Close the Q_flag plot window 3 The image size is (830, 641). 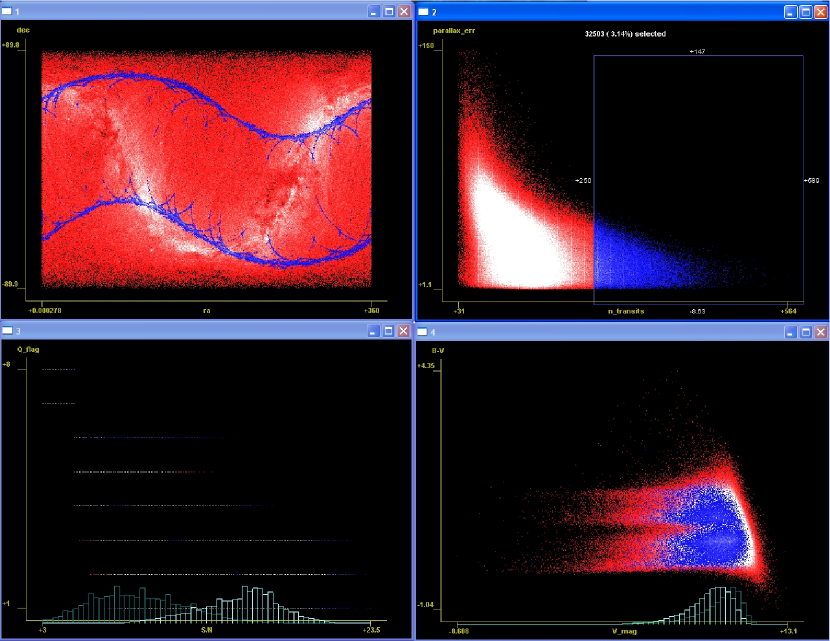tap(404, 330)
